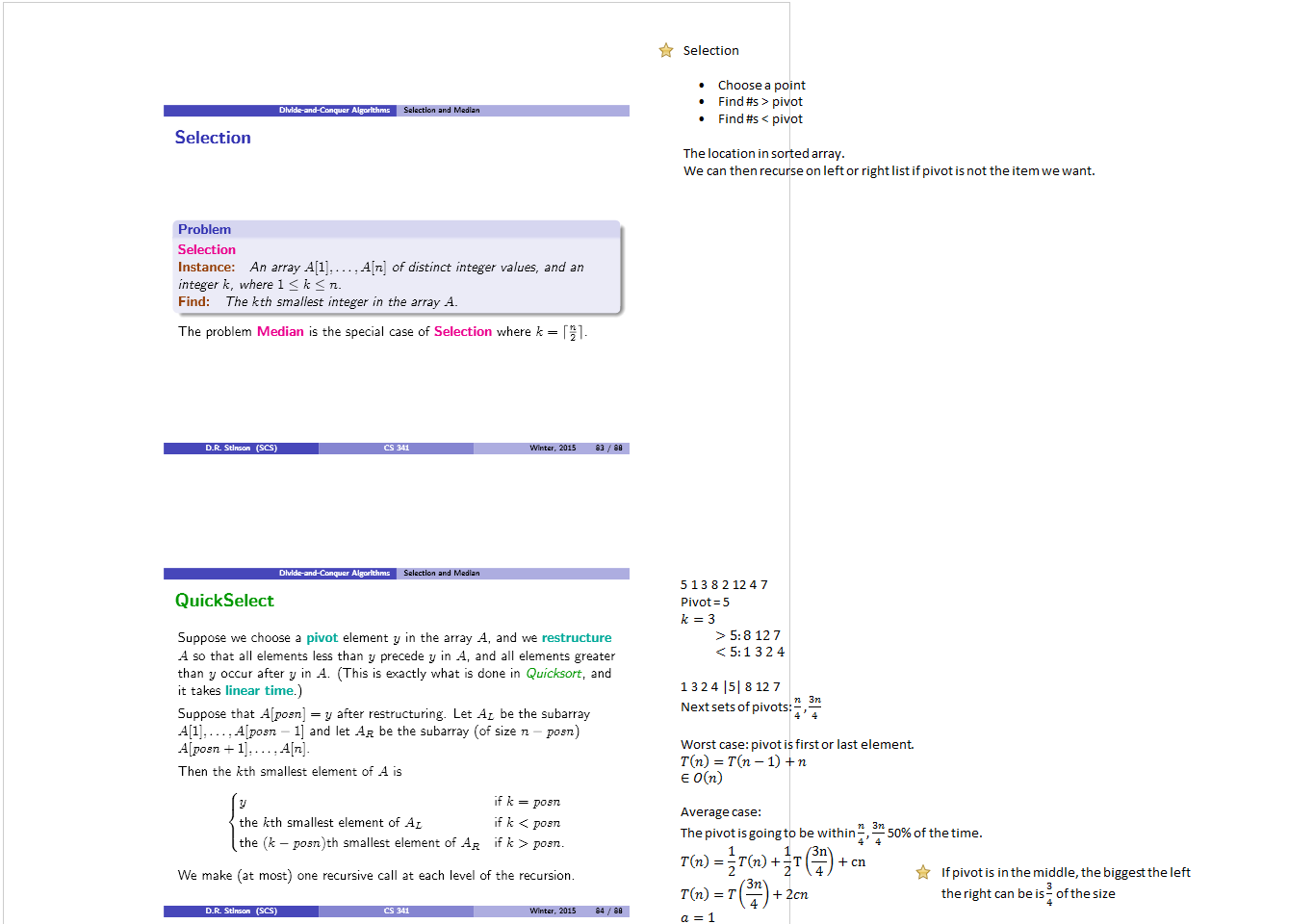This screenshot has width=1314, height=924.
Task: Click the star tag beside the Selection note
Action: click(665, 51)
